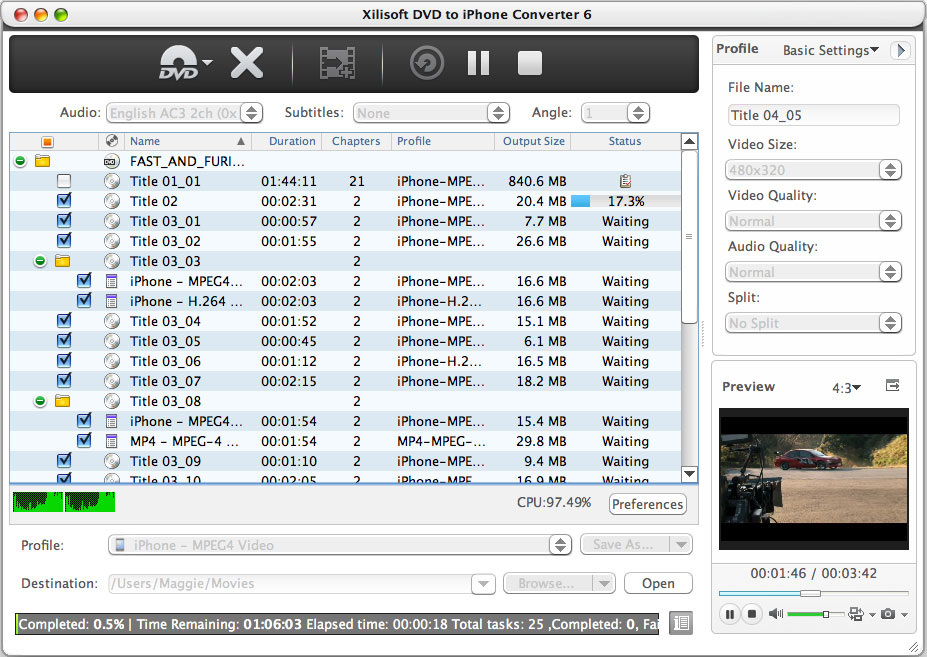The height and width of the screenshot is (657, 927).
Task: Click the log icon in Title 01_01 status
Action: click(625, 181)
